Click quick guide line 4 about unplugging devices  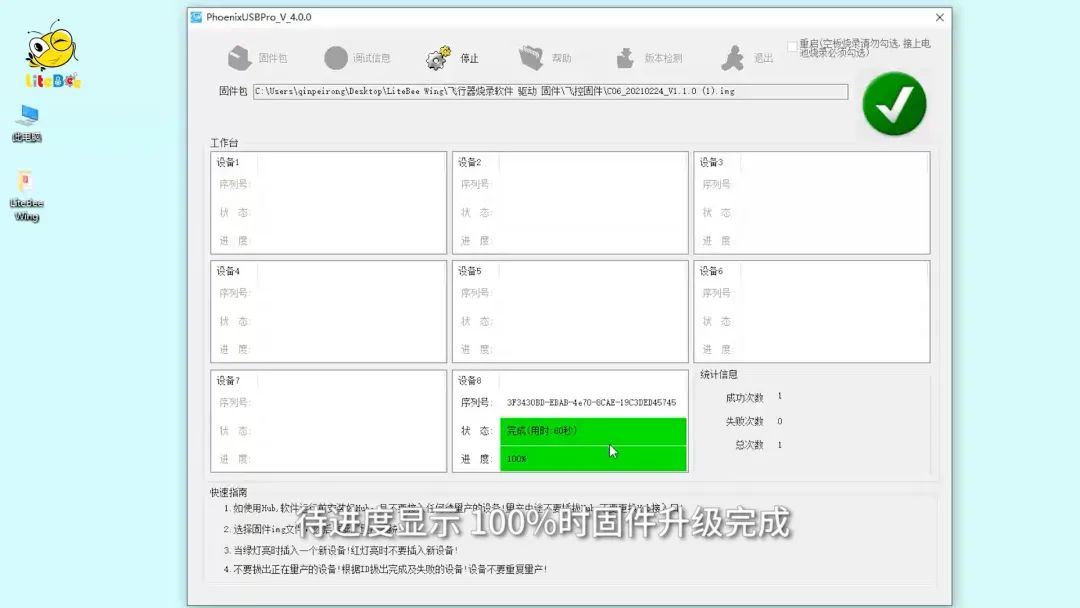[385, 569]
